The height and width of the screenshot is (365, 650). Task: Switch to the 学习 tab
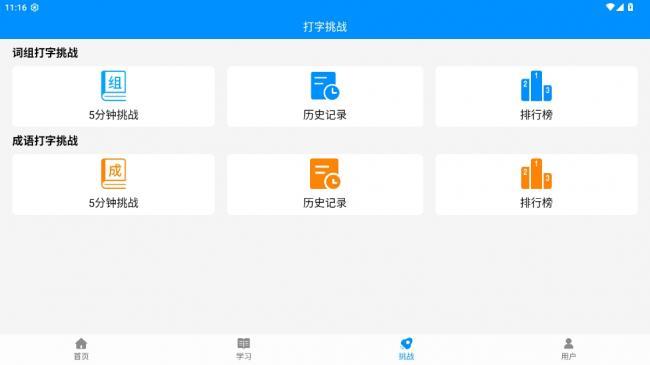point(244,349)
